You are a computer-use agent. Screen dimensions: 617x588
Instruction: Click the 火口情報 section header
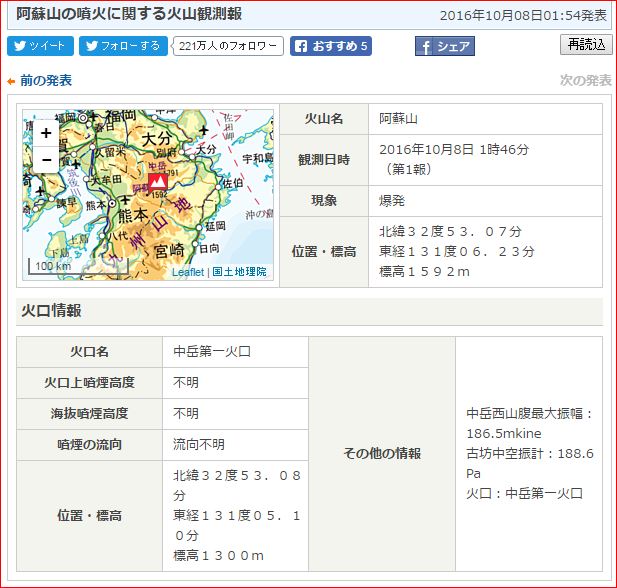[52, 311]
